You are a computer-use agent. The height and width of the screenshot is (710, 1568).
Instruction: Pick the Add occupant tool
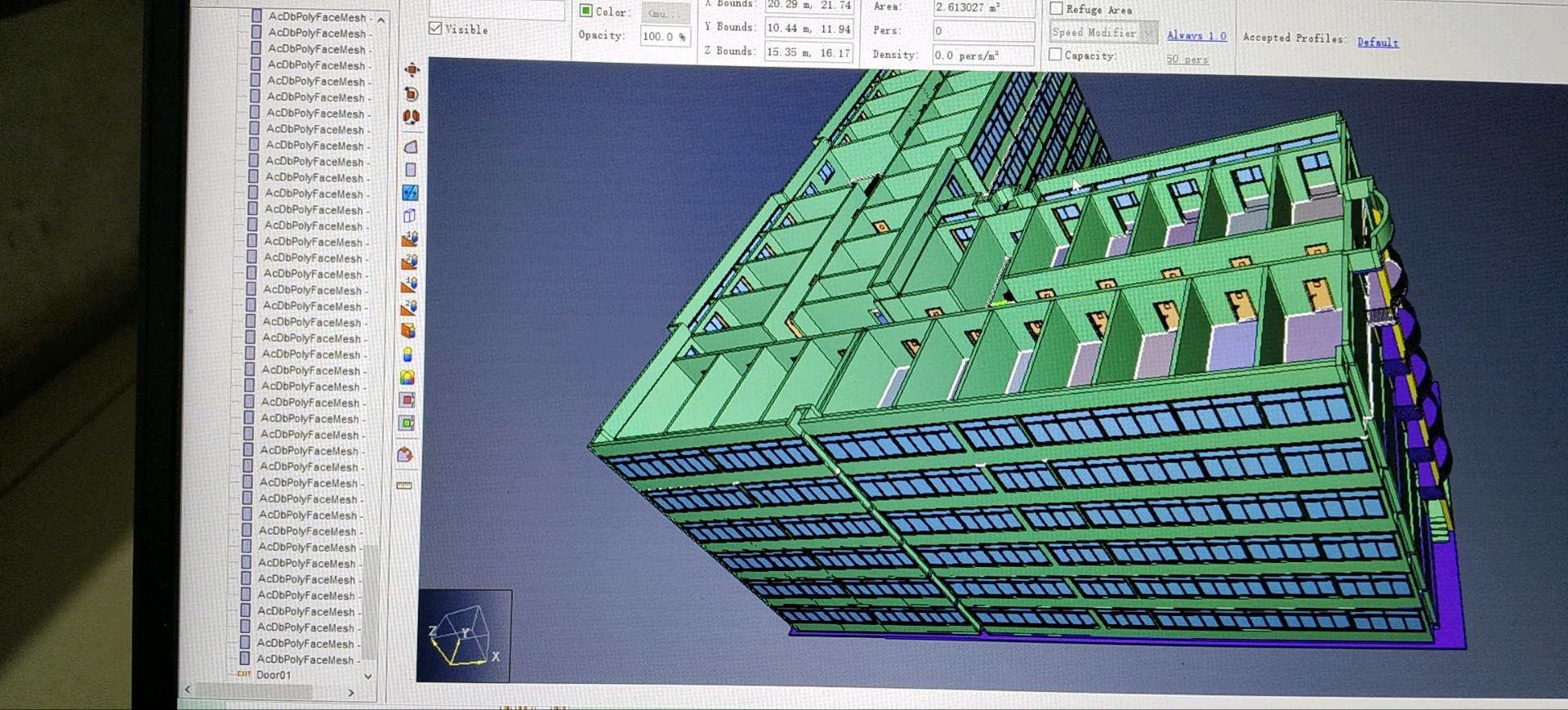pyautogui.click(x=408, y=355)
